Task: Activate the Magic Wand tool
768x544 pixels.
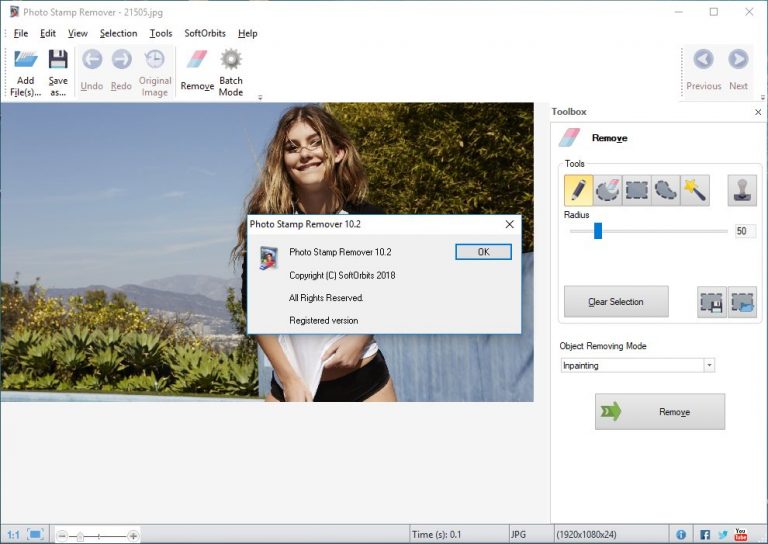Action: tap(695, 190)
